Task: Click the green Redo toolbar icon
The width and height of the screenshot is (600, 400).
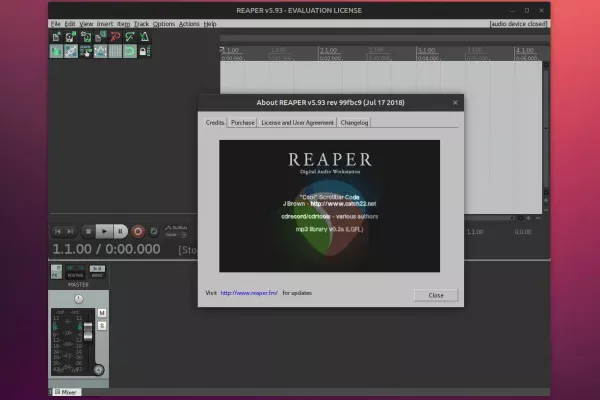Action: coord(130,37)
